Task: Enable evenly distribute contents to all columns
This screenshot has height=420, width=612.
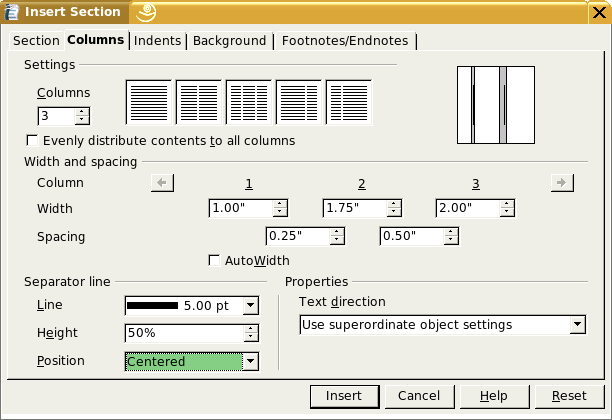Action: pyautogui.click(x=32, y=141)
